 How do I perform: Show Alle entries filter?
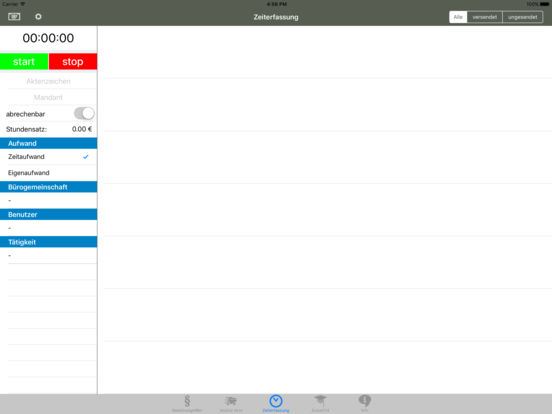tap(458, 17)
